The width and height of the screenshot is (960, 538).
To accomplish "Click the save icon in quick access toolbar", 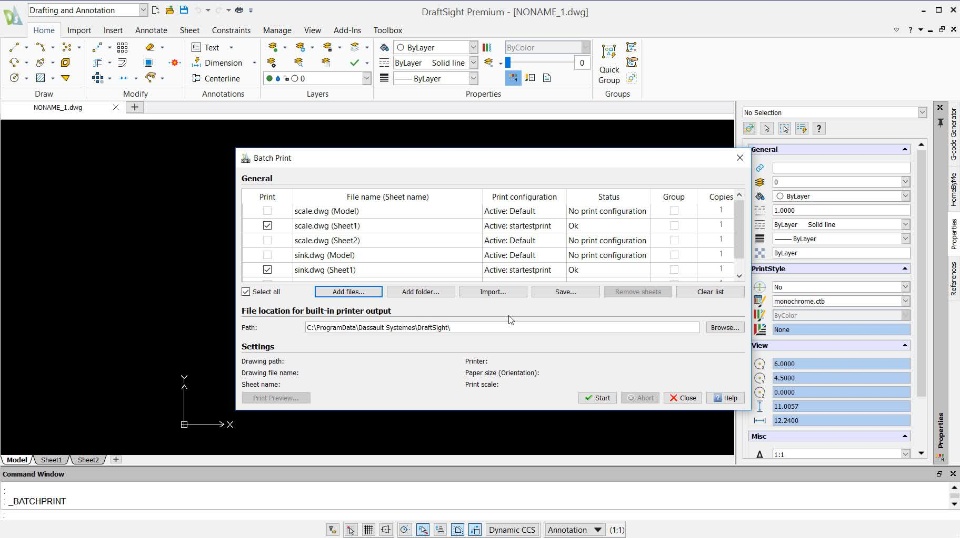I will click(183, 10).
